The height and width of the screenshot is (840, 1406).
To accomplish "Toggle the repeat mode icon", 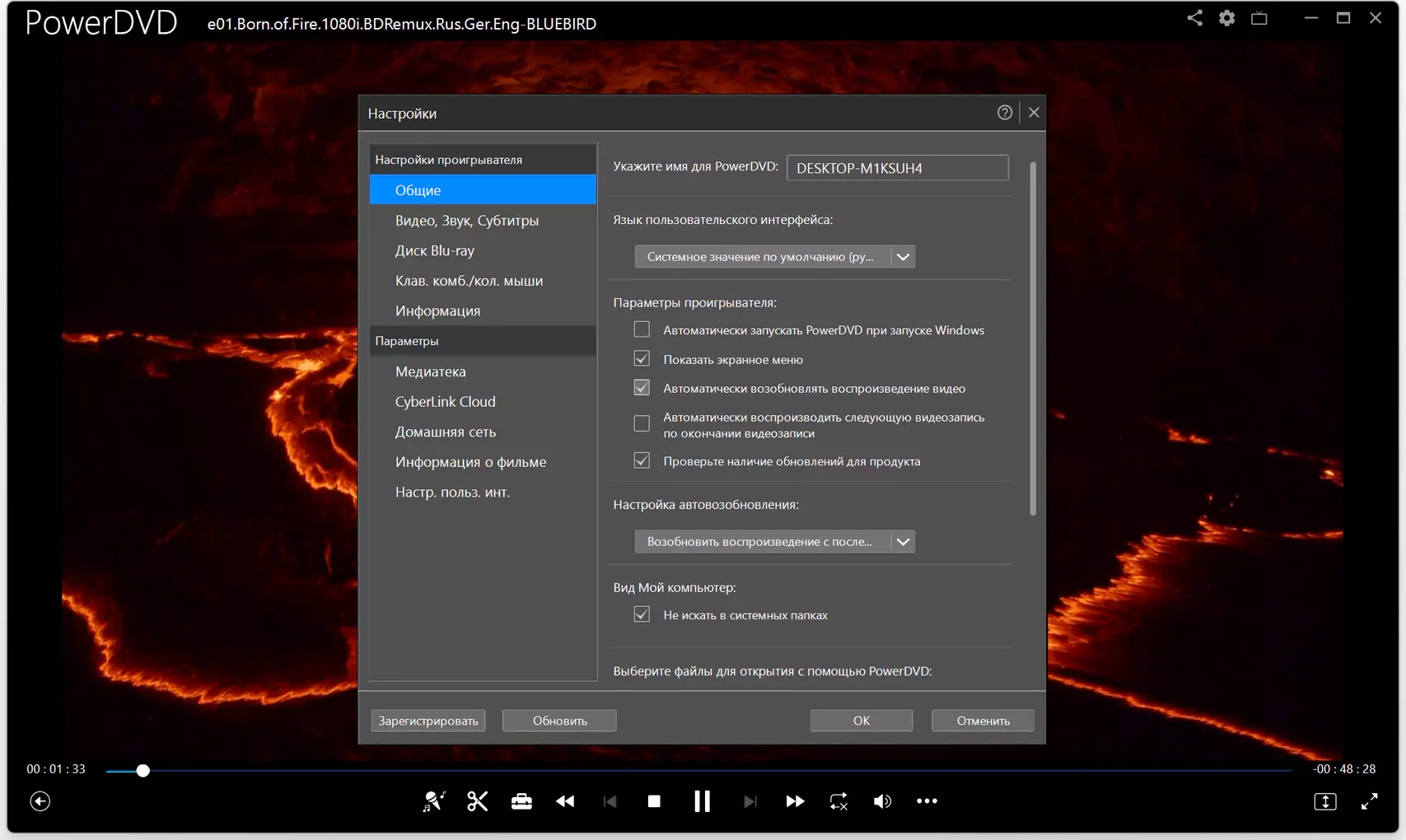I will 838,801.
